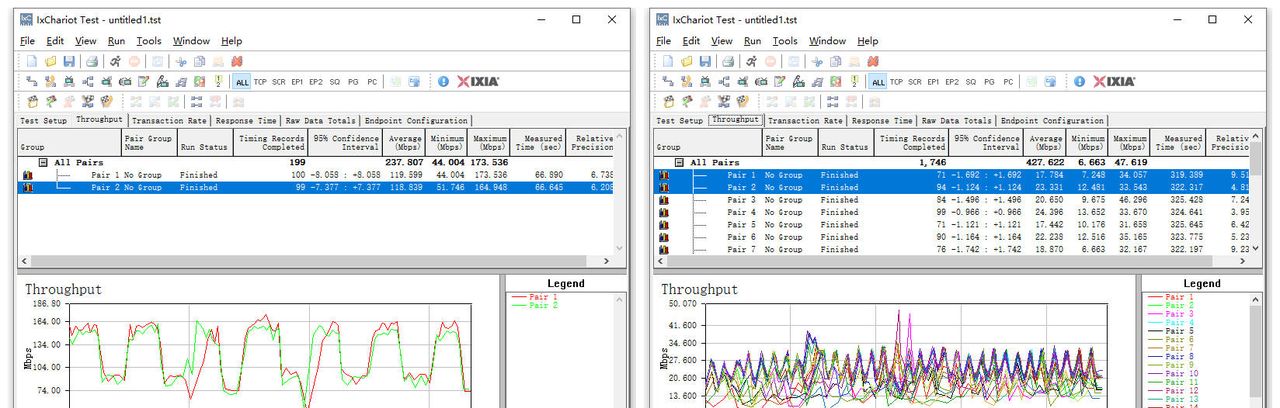Viewport: 1280px width, 408px height.
Task: Select Pair 7 row in right window
Action: pos(952,249)
